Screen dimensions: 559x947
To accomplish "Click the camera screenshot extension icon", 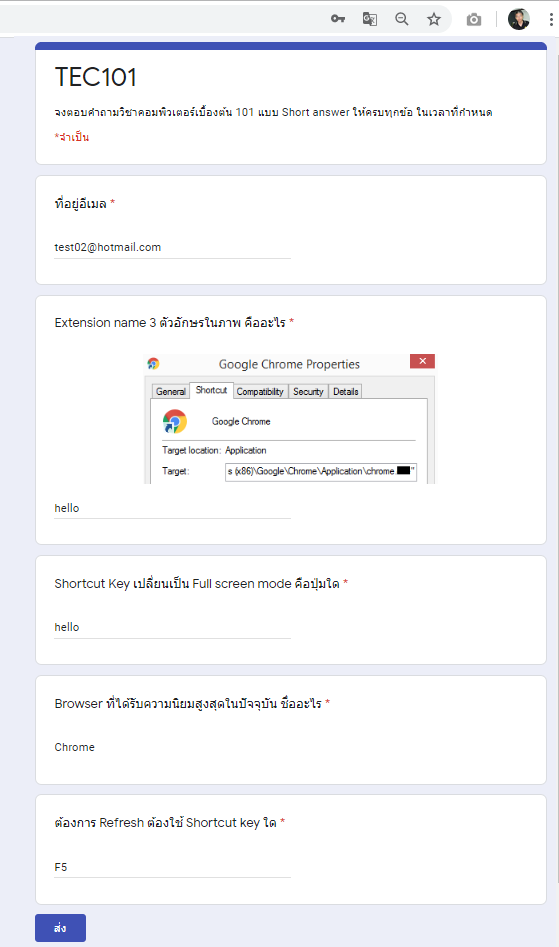I will [x=474, y=20].
